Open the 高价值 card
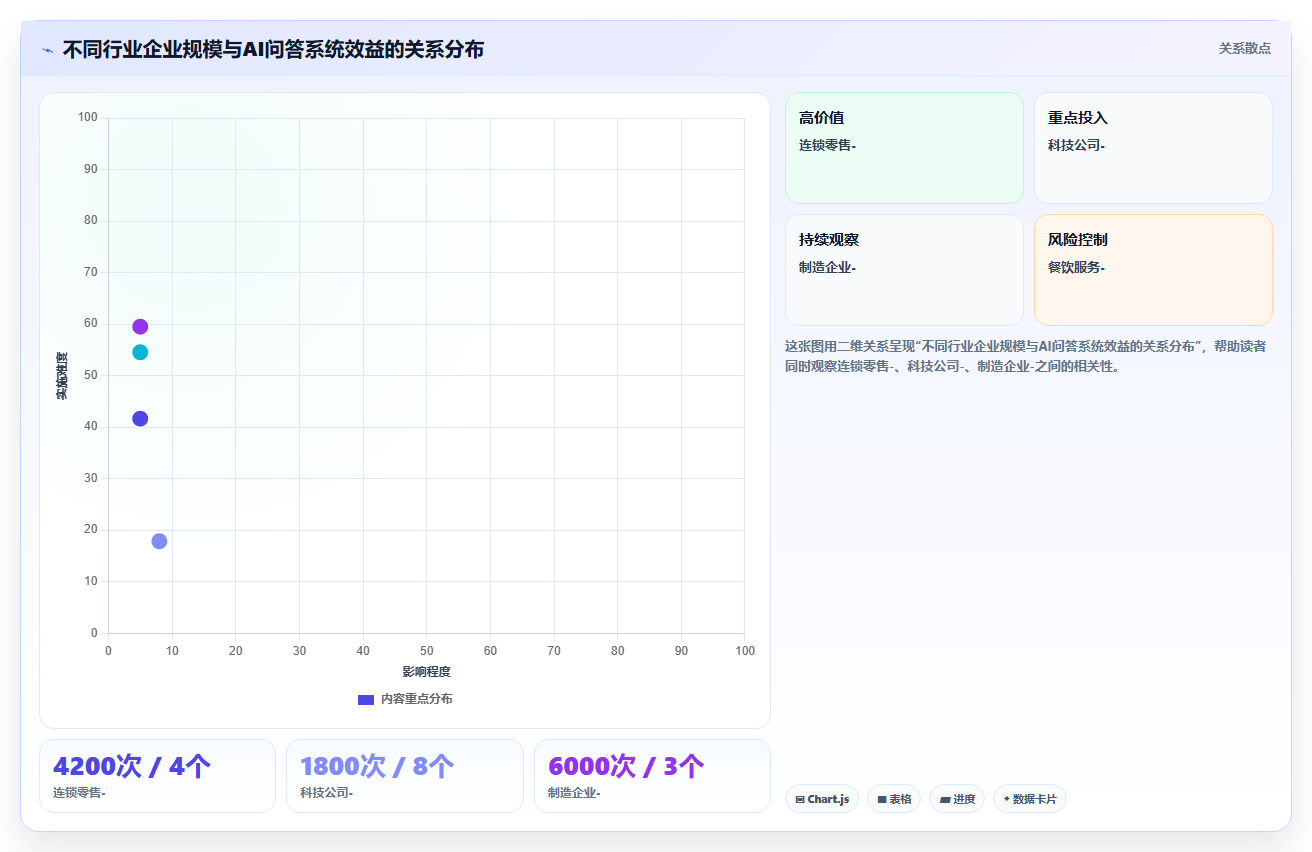The width and height of the screenshot is (1312, 852). (x=904, y=148)
